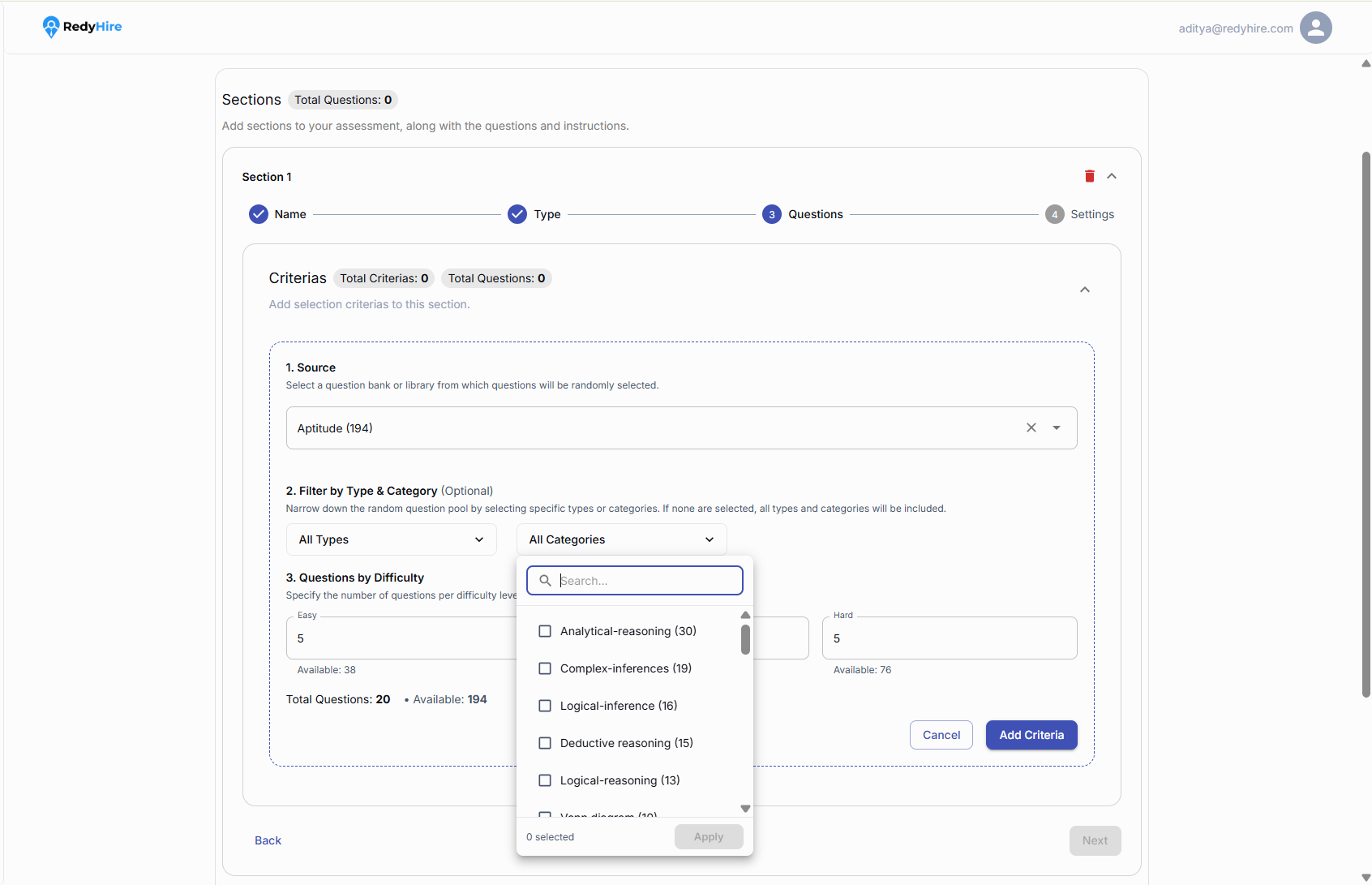
Task: Click the main page scrollbar thumb
Action: tap(1366, 424)
